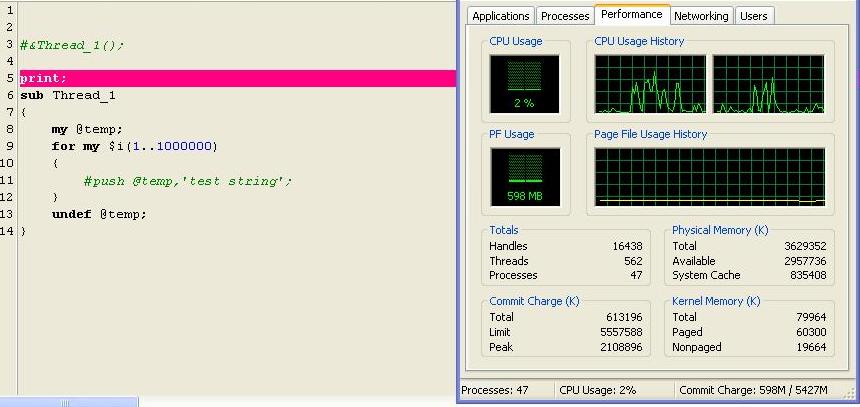Click the Kernel Memory Paged value 60300

coord(811,332)
